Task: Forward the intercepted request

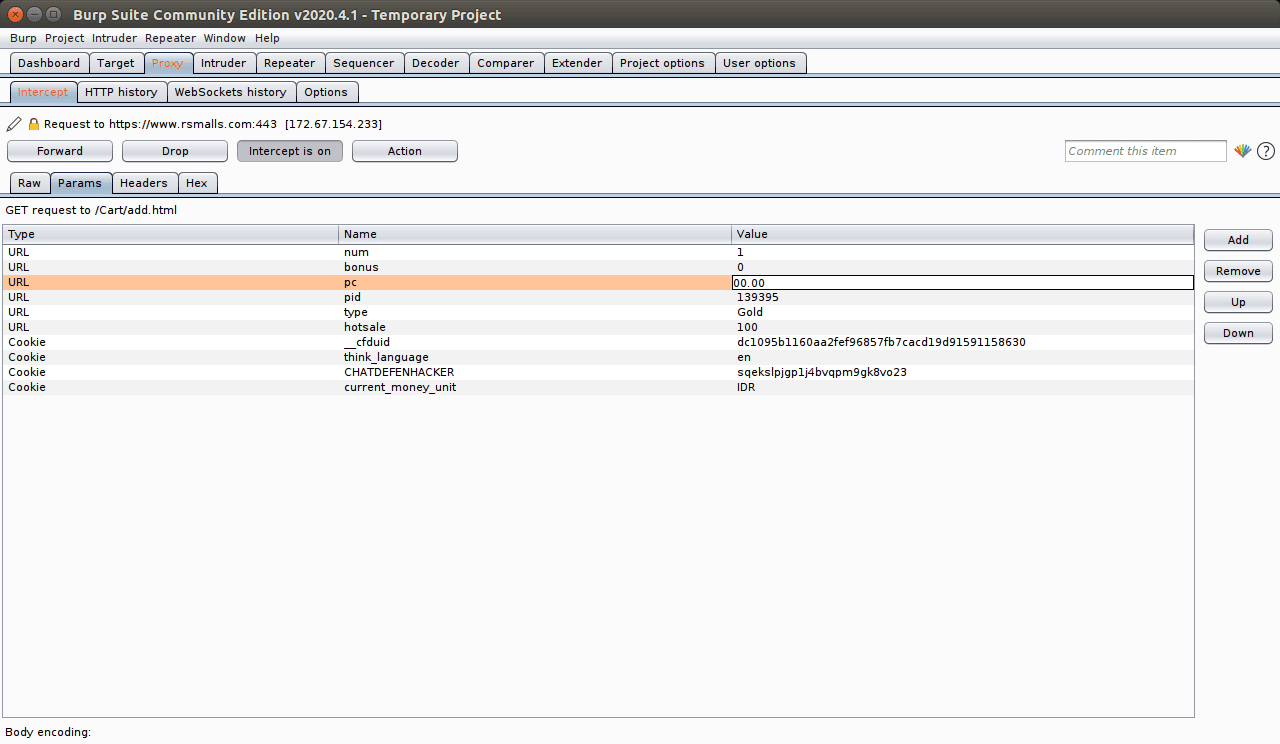Action: (x=59, y=151)
